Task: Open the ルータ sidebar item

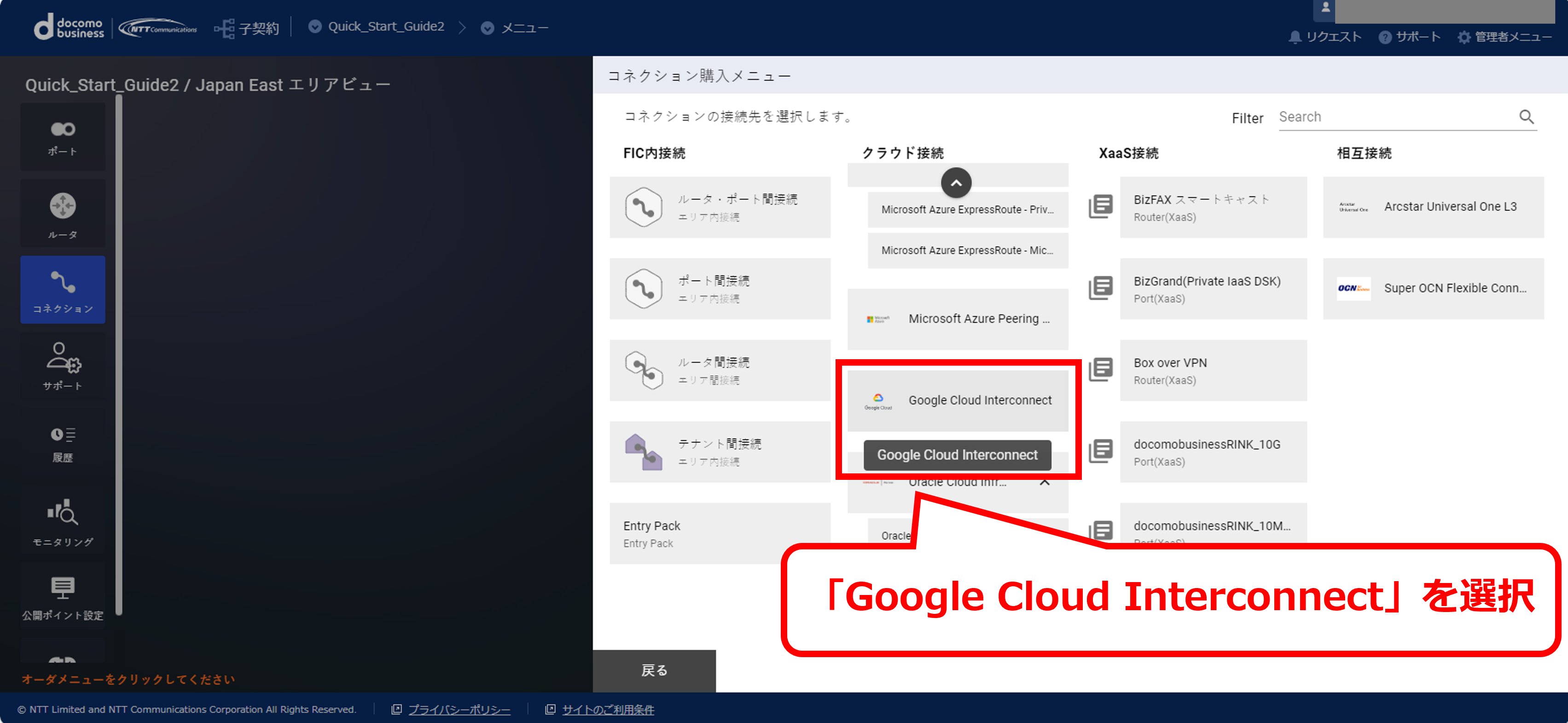Action: pos(63,213)
